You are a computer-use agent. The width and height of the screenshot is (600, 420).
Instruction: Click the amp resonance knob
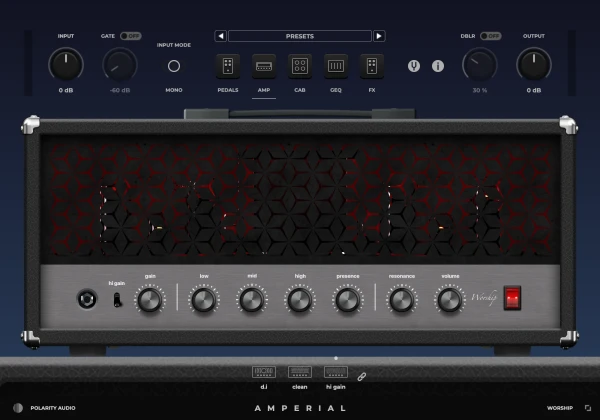pyautogui.click(x=401, y=300)
